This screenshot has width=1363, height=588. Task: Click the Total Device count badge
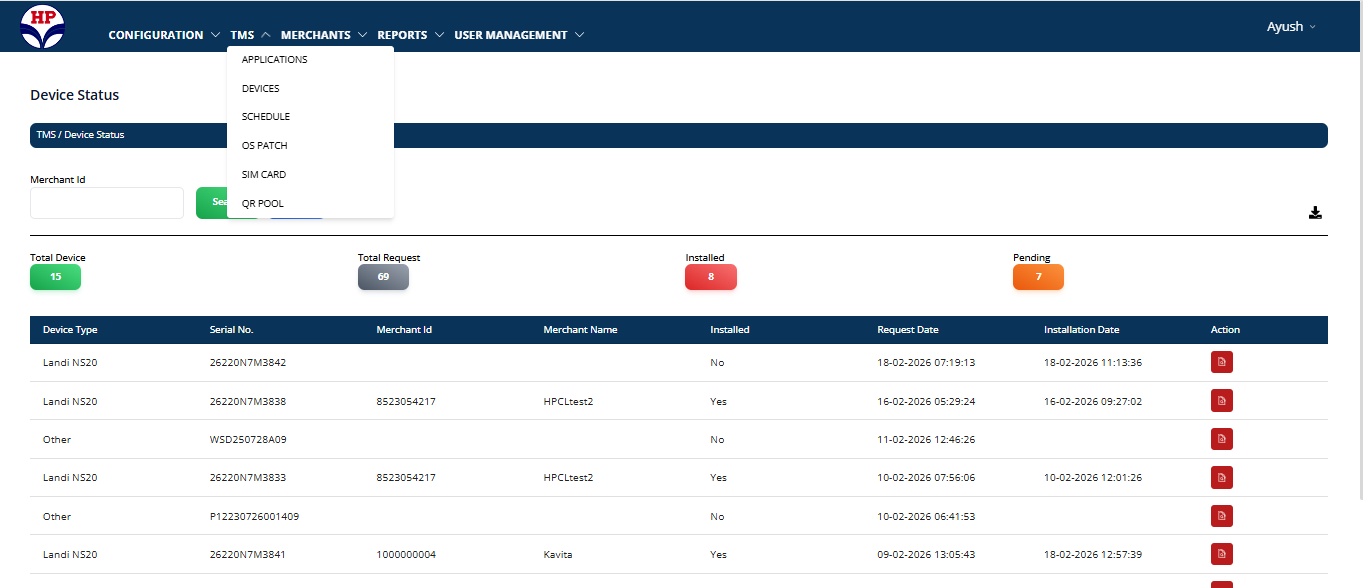(x=55, y=277)
